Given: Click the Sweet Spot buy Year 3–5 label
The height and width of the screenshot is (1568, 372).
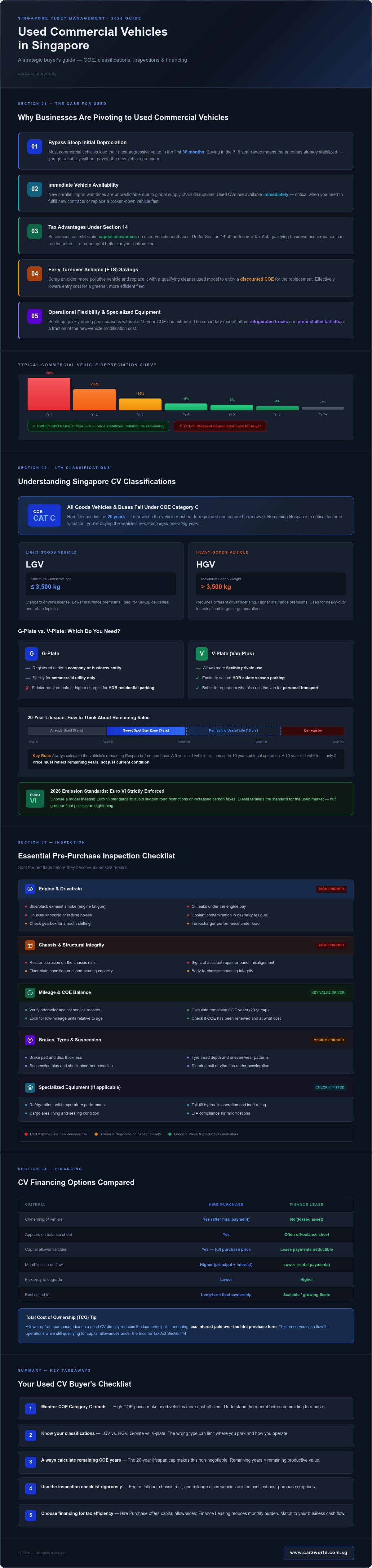Looking at the screenshot, I should 98,426.
